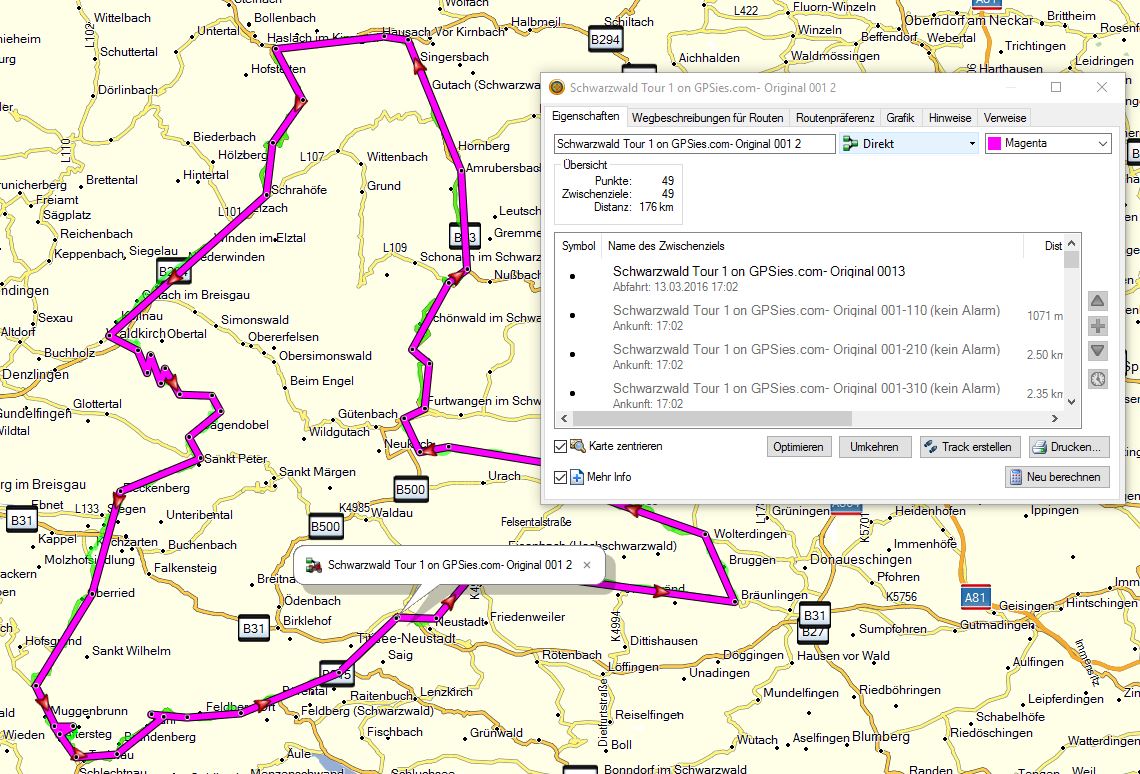Open the Magenta color dropdown
Image resolution: width=1140 pixels, height=774 pixels.
coord(1047,144)
